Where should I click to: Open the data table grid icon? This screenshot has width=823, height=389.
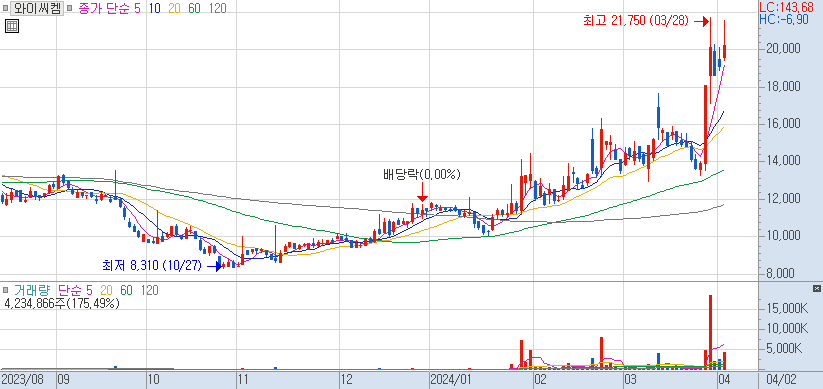point(12,26)
